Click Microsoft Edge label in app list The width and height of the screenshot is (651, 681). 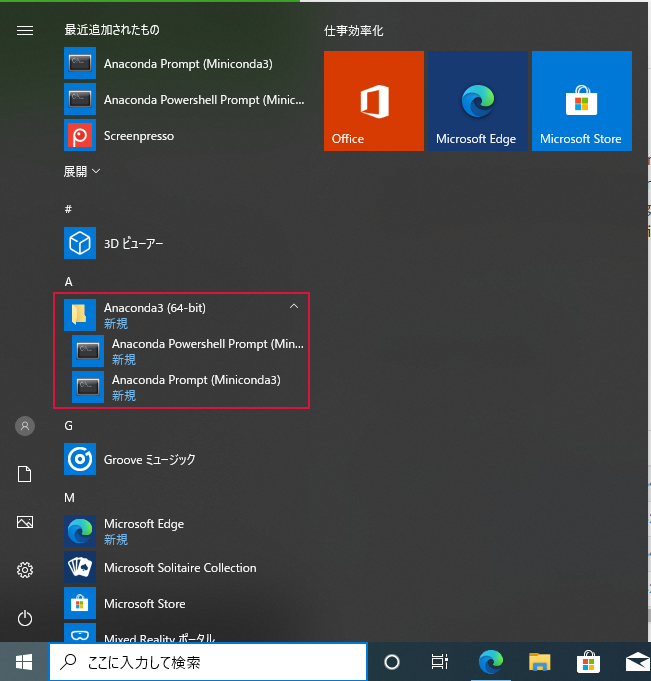coord(144,524)
